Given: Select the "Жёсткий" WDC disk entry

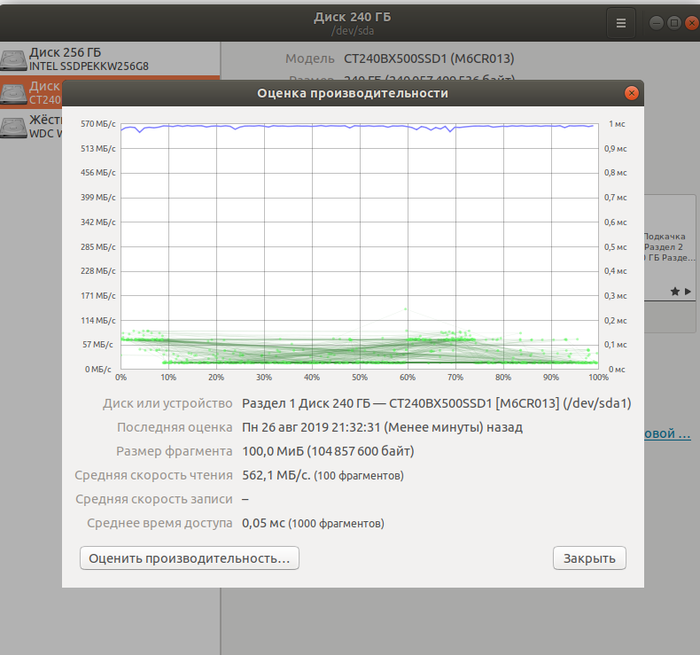Looking at the screenshot, I should 31,126.
